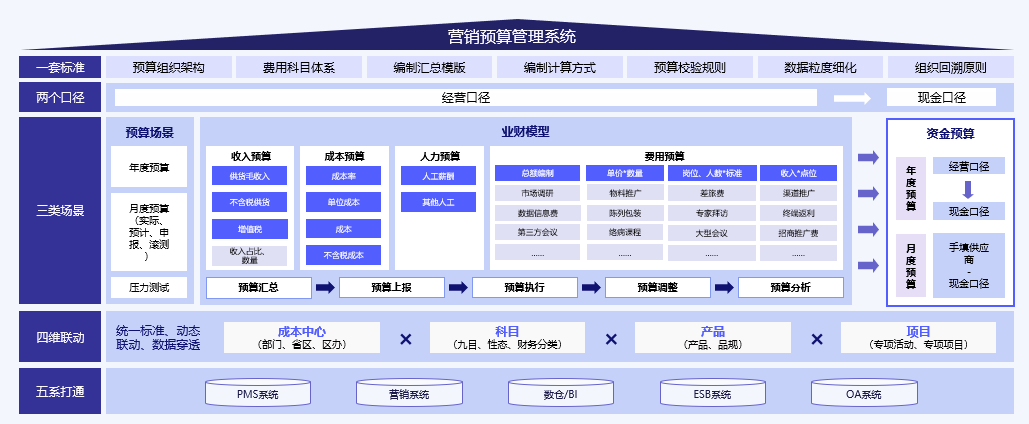Click the × between 成本中心 and 科目
The width and height of the screenshot is (1029, 424).
coord(406,339)
